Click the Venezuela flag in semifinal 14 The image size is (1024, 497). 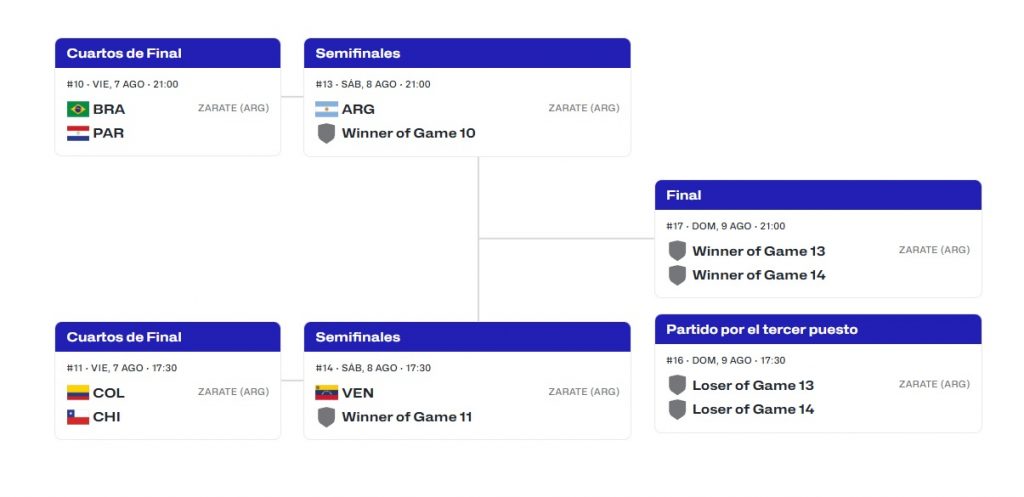pyautogui.click(x=327, y=393)
